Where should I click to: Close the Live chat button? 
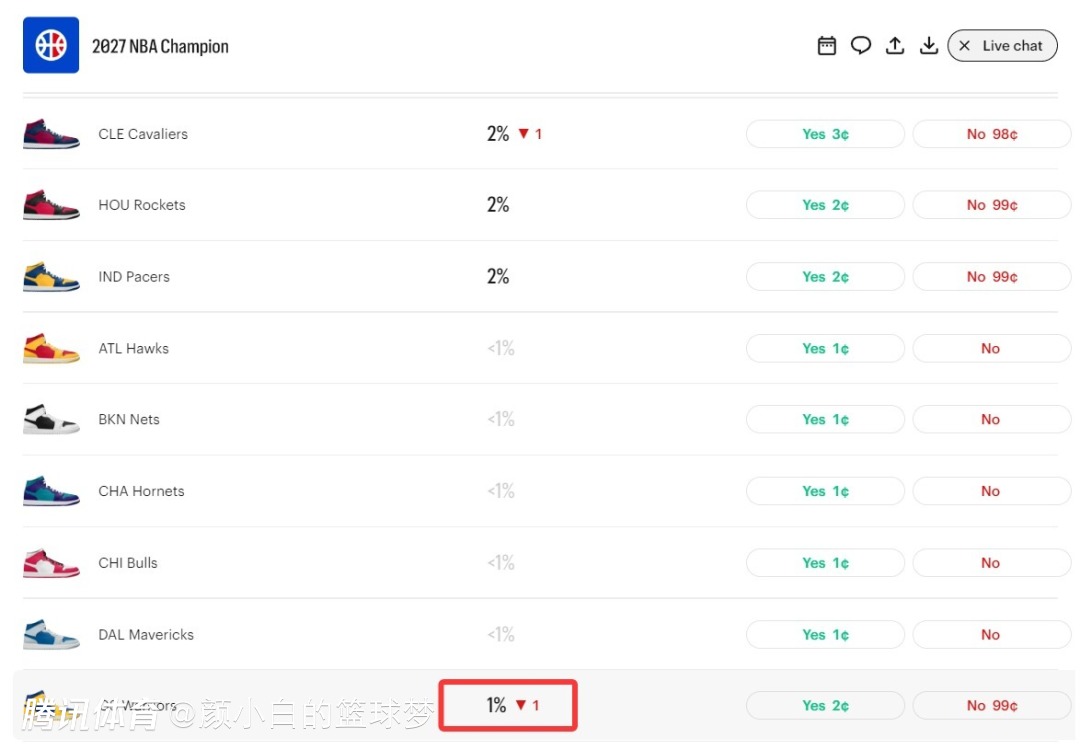point(1002,45)
